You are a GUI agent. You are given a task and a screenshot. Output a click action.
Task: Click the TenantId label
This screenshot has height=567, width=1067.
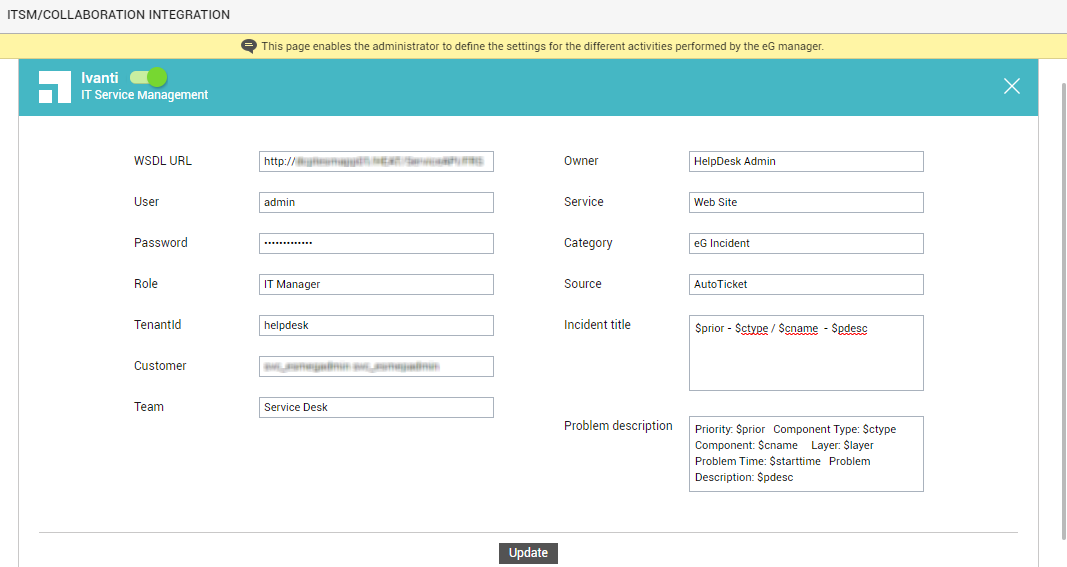pos(157,325)
